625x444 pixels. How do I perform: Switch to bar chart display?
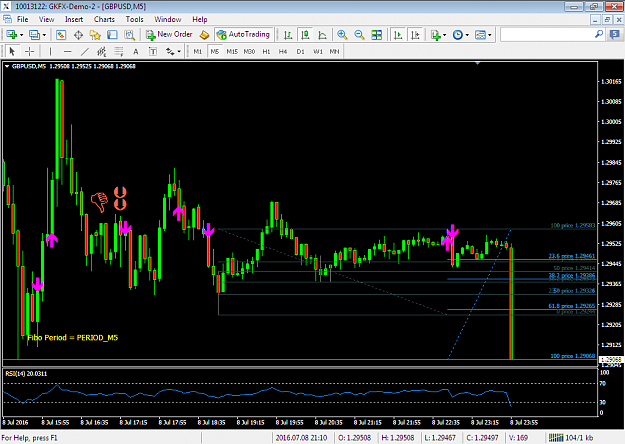288,35
